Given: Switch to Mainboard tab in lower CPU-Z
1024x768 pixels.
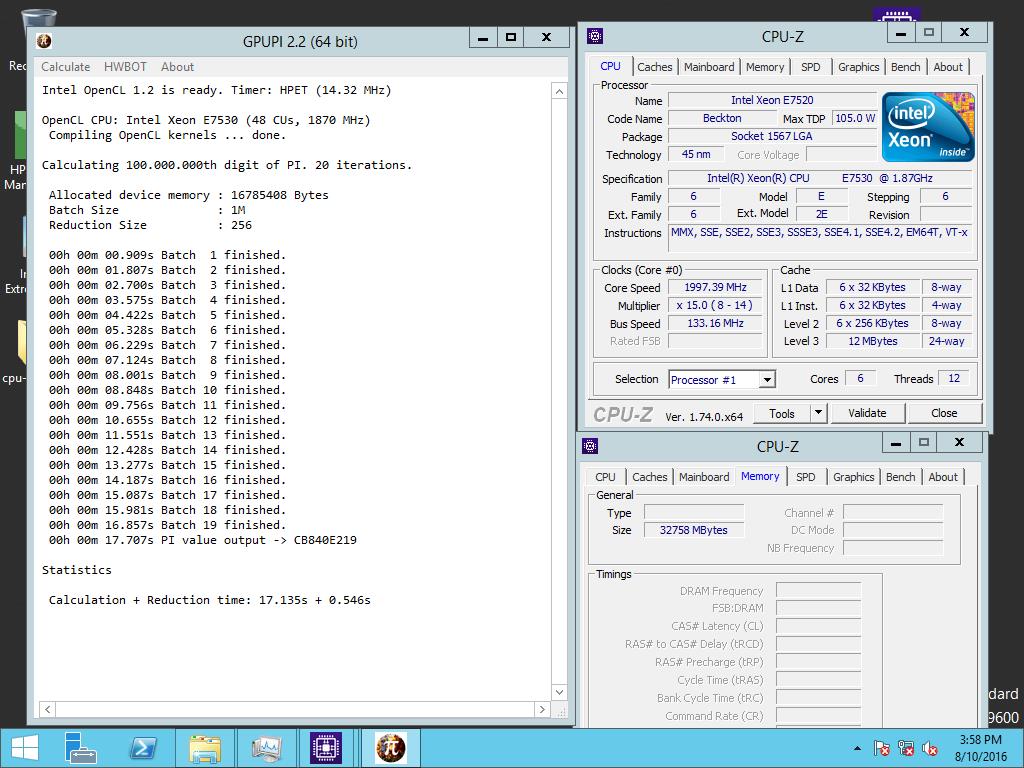Looking at the screenshot, I should click(x=703, y=477).
